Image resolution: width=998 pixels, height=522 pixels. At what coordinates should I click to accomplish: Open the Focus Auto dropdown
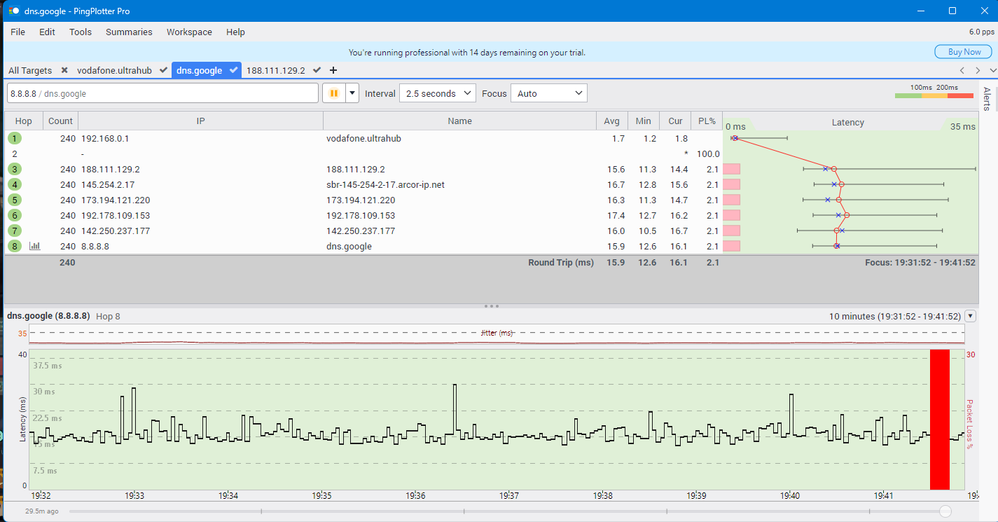tap(549, 94)
